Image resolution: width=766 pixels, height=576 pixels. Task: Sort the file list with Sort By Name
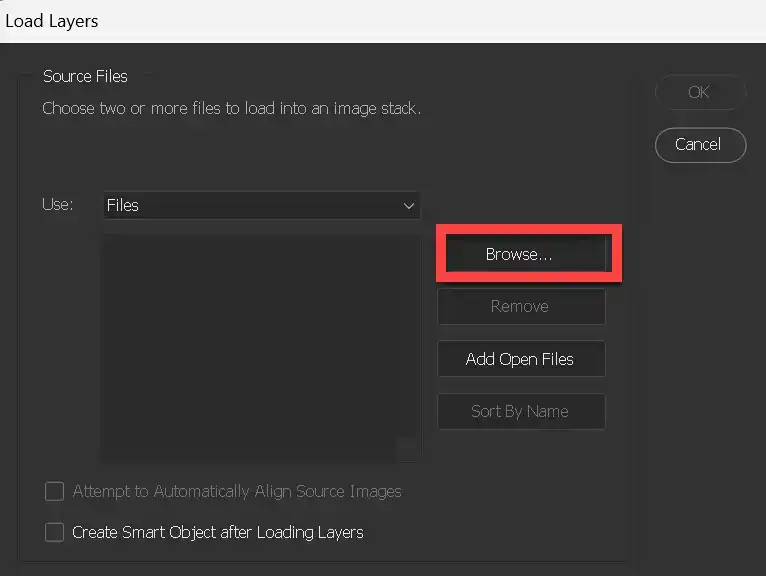pyautogui.click(x=520, y=411)
